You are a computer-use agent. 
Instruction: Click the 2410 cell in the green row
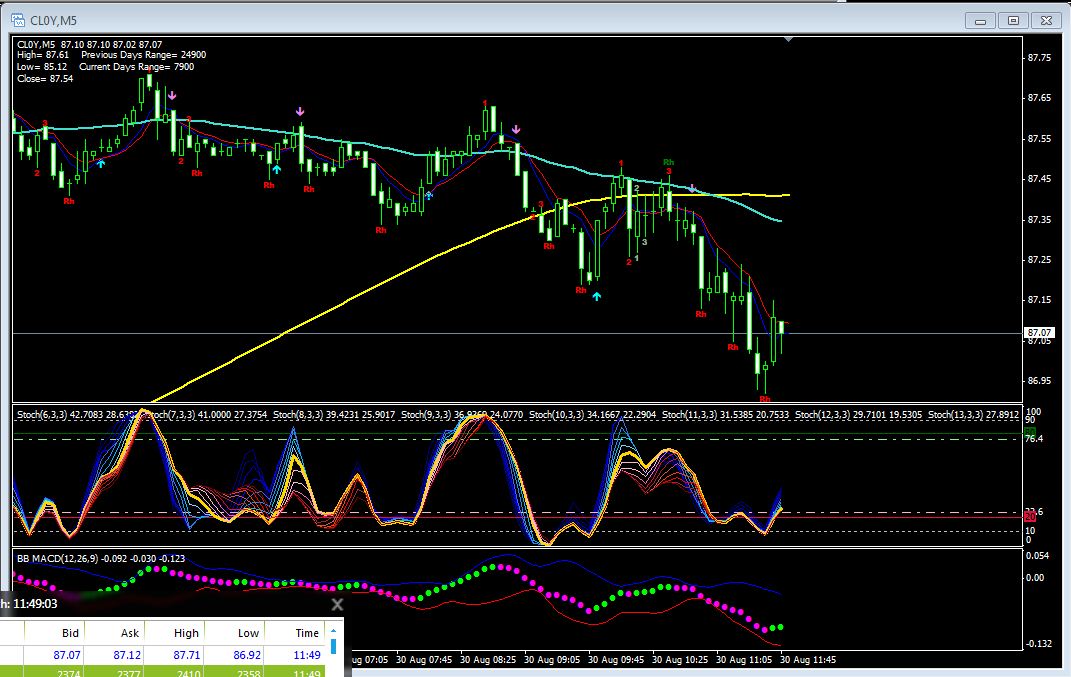[188, 673]
